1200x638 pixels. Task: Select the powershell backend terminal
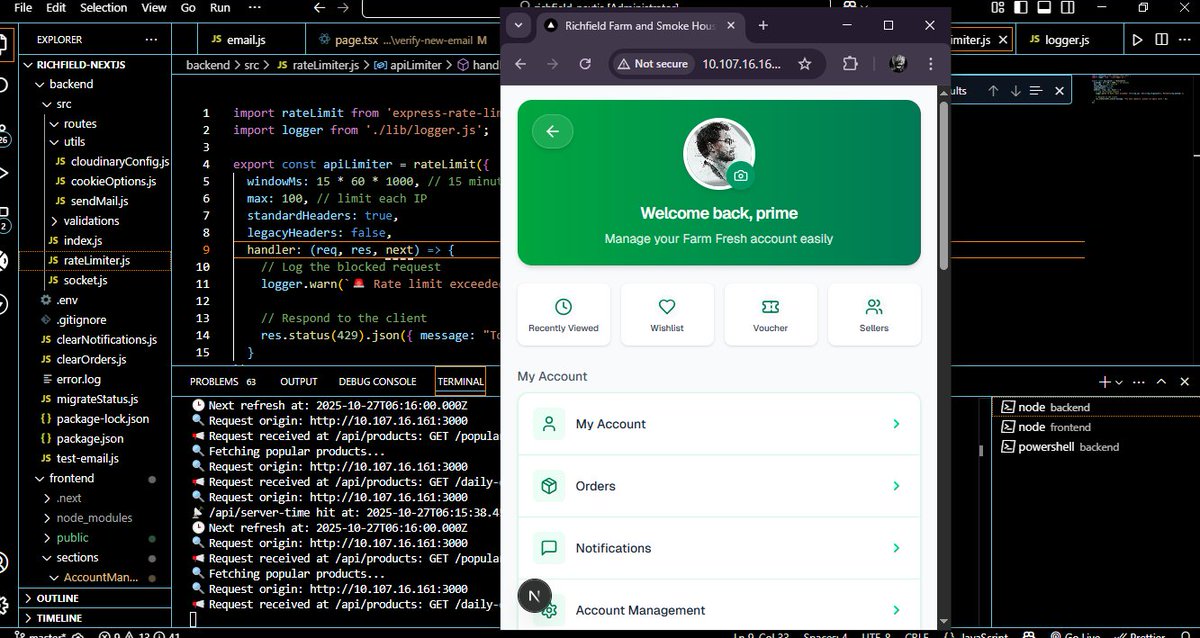coord(1095,447)
